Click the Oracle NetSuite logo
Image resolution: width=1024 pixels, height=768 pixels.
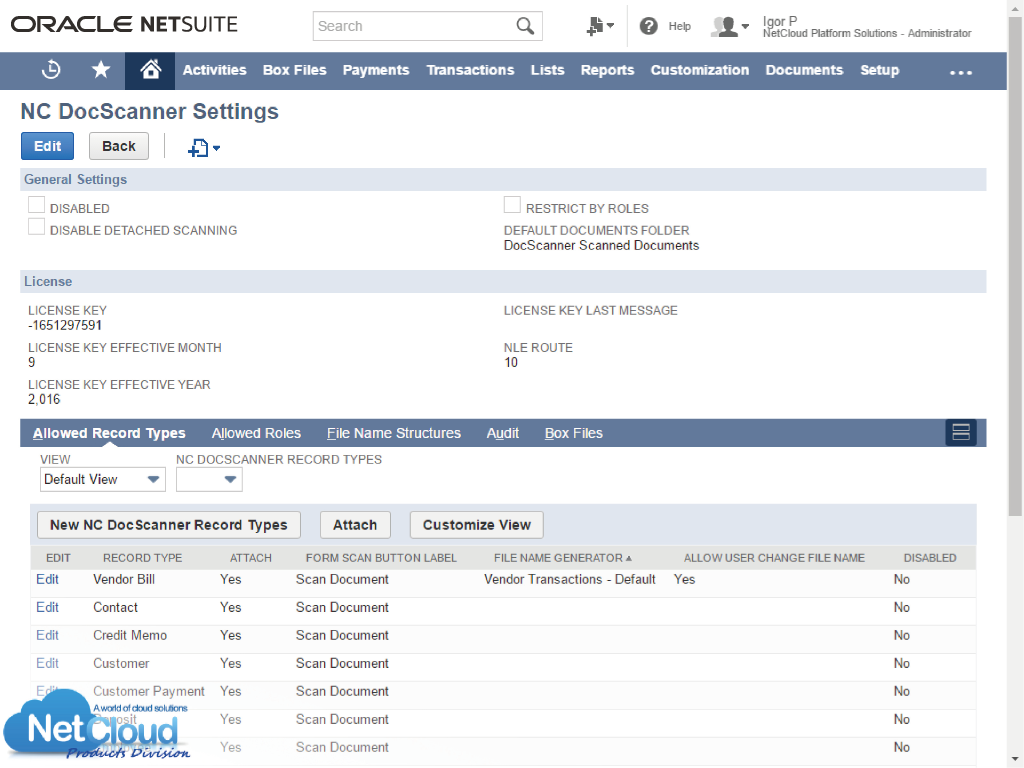pyautogui.click(x=124, y=25)
